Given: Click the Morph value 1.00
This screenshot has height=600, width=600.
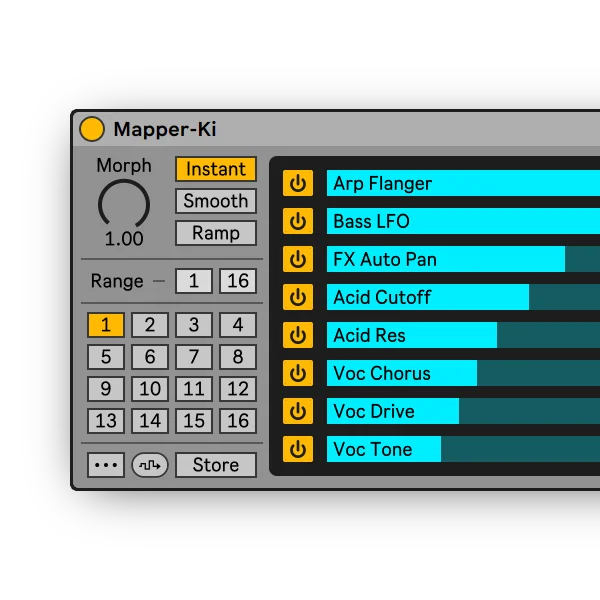Looking at the screenshot, I should pyautogui.click(x=124, y=239).
